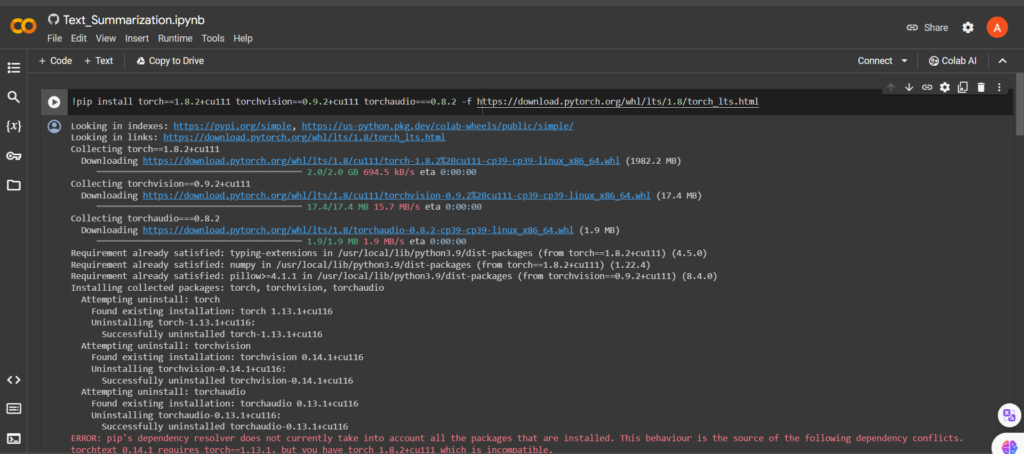Copy link to cell icon
Viewport: 1024px width, 454px height.
tap(927, 87)
